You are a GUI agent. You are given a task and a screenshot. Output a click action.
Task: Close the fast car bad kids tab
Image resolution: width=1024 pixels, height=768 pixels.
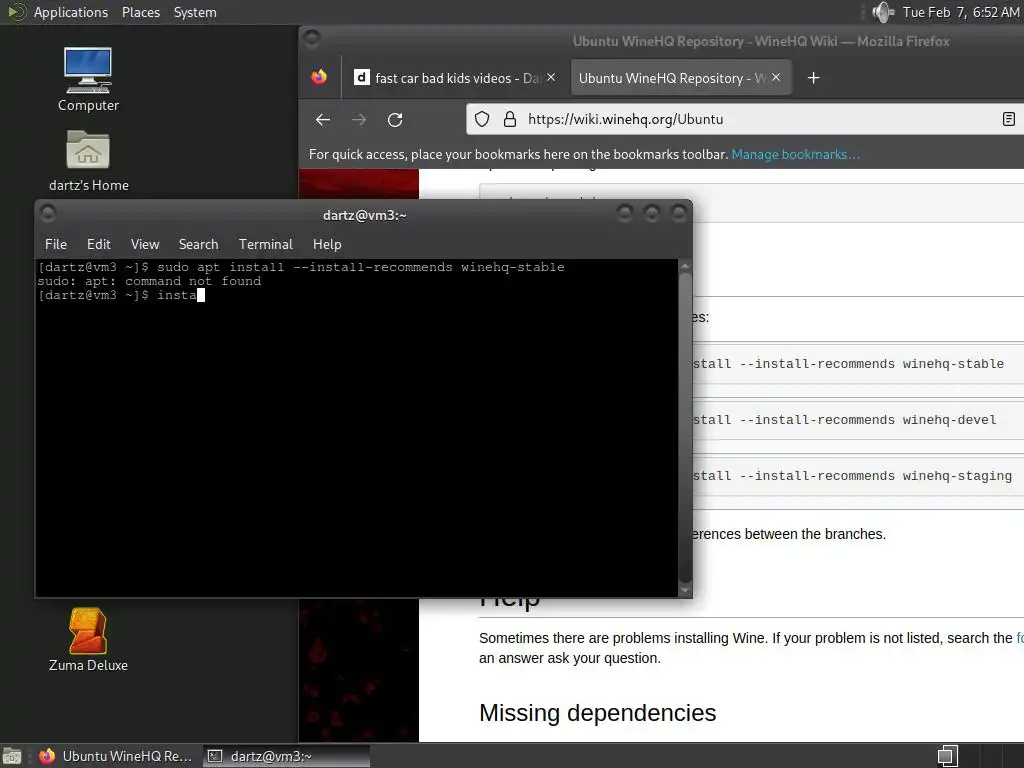tap(551, 77)
